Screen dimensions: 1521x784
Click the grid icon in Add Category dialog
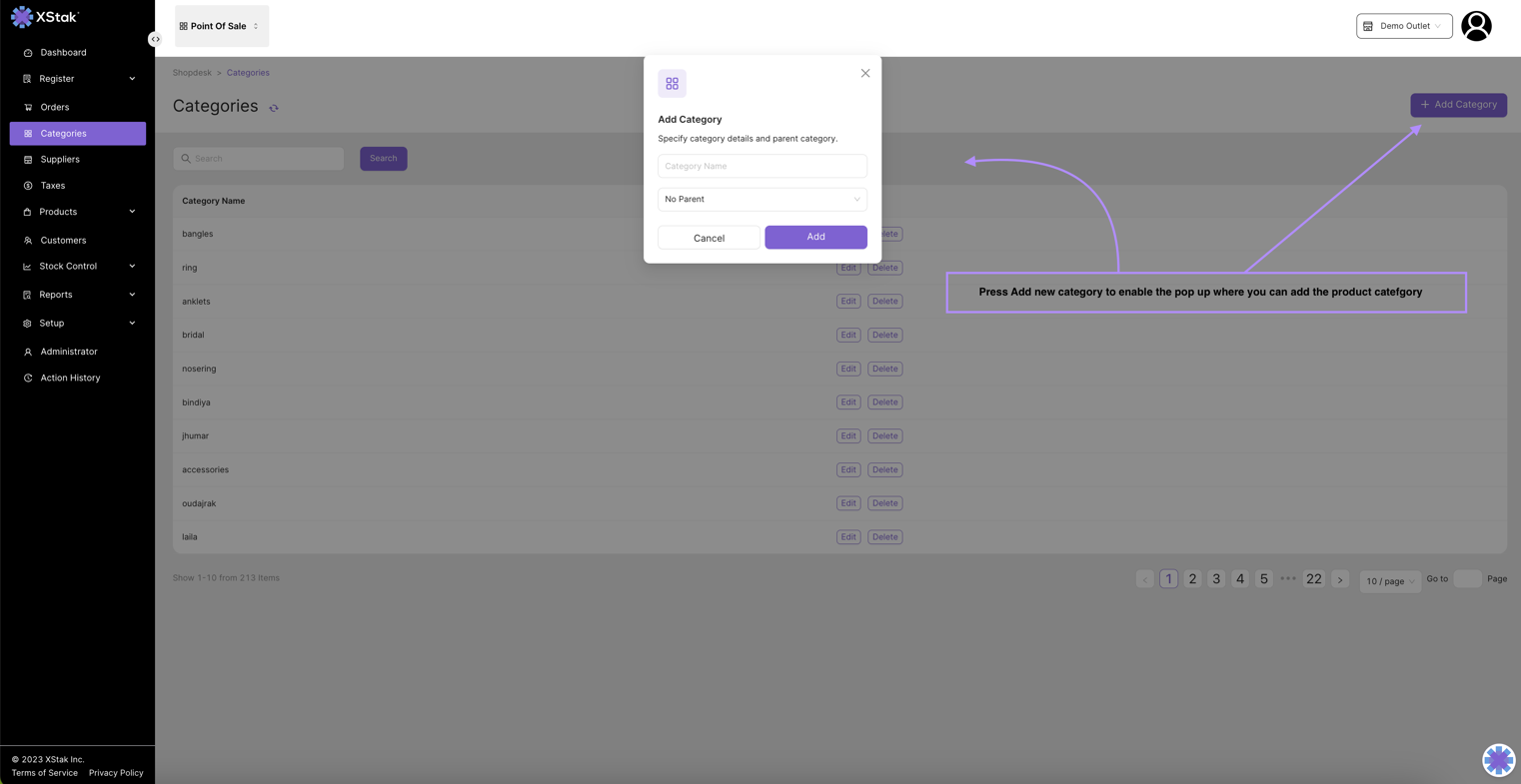click(x=672, y=84)
